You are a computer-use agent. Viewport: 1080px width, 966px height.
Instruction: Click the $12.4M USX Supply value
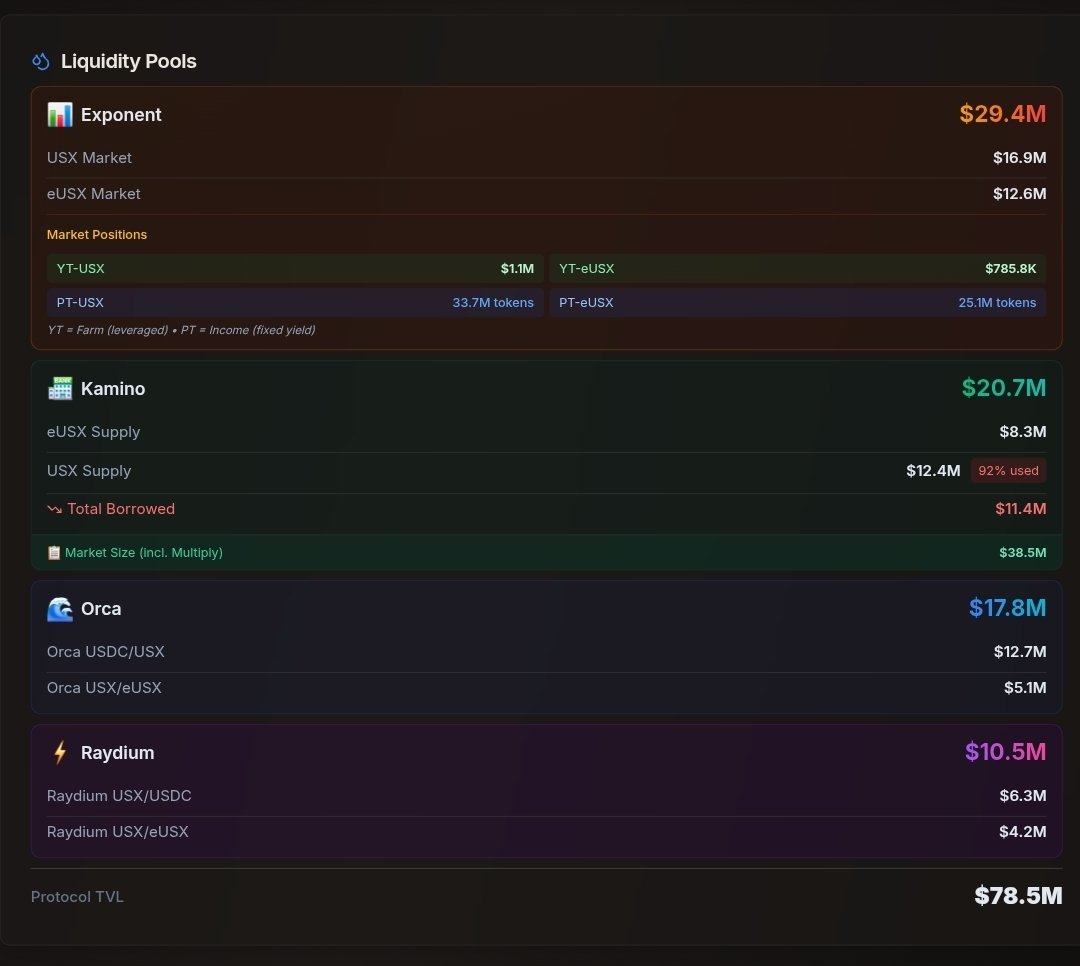[933, 471]
